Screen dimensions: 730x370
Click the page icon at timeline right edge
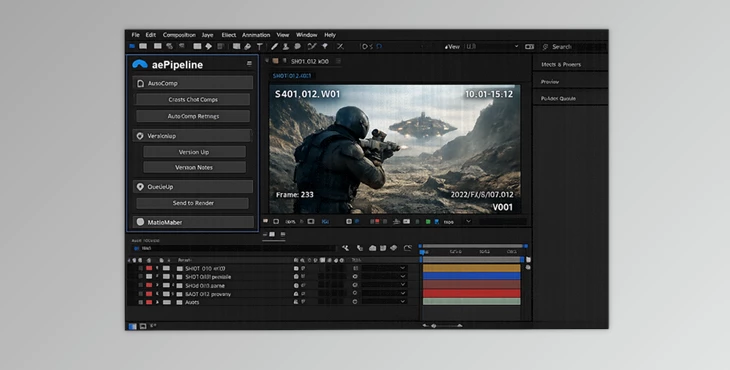[x=527, y=259]
